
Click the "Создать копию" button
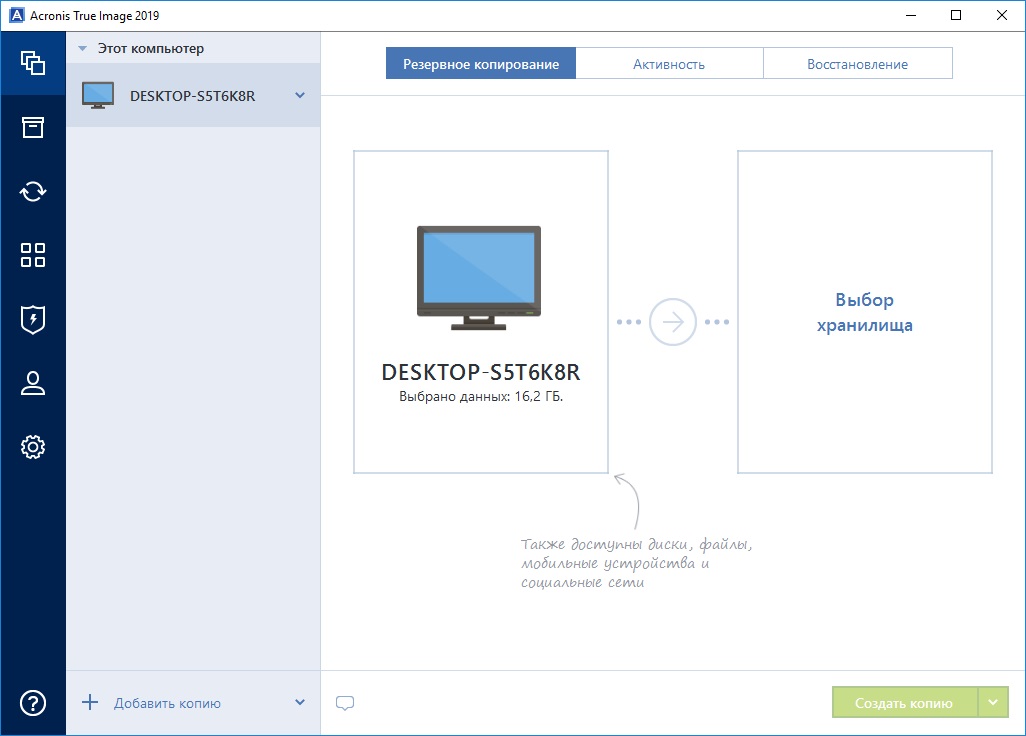904,703
